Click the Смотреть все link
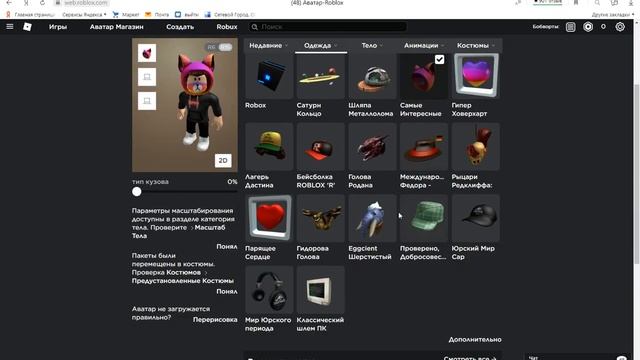This screenshot has height=360, width=640. point(470,358)
